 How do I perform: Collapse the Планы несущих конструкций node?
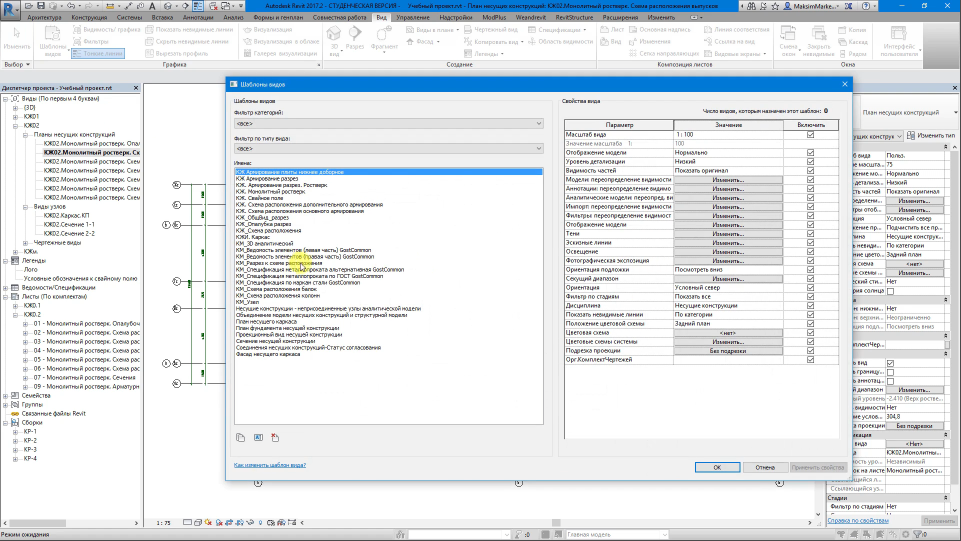pos(25,135)
